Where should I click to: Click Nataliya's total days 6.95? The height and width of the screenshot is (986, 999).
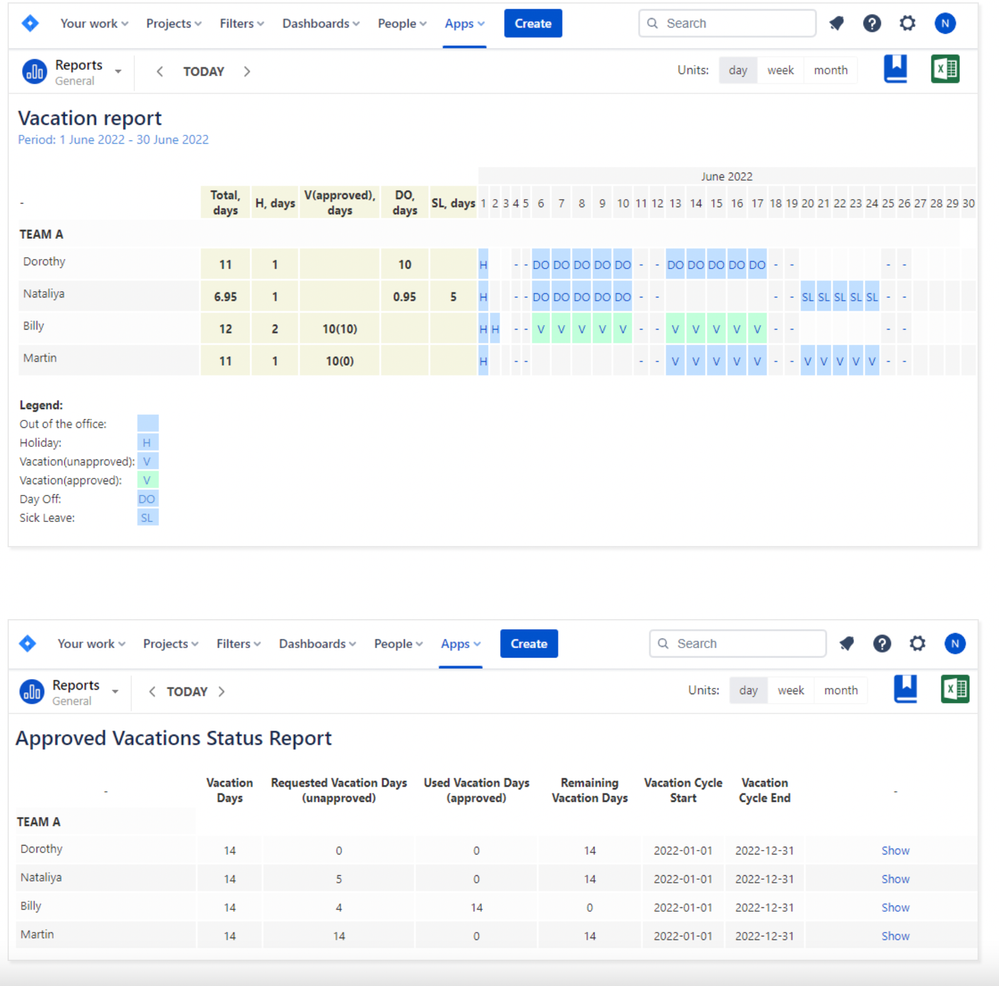point(226,296)
